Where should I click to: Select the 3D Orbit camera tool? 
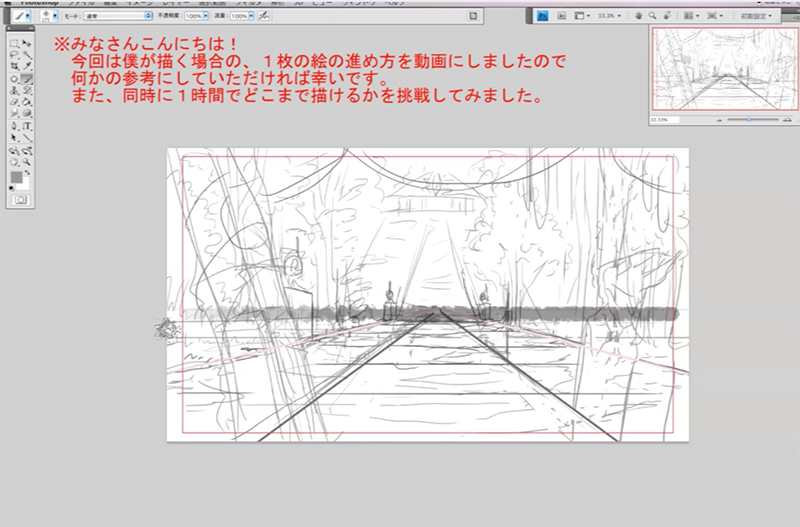[27, 151]
